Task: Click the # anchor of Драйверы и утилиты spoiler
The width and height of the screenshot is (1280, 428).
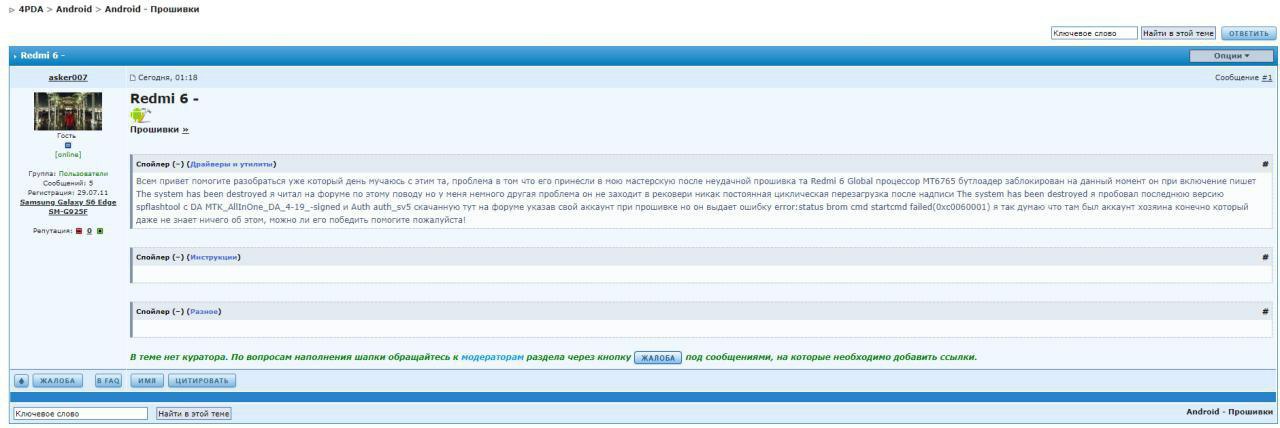Action: click(x=1266, y=163)
